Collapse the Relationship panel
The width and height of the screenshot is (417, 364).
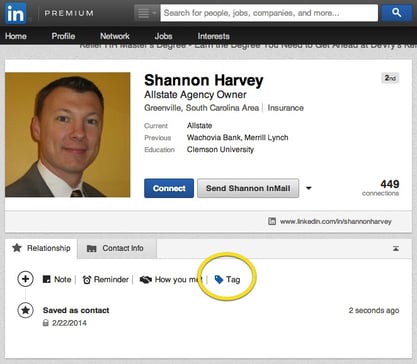[x=396, y=248]
